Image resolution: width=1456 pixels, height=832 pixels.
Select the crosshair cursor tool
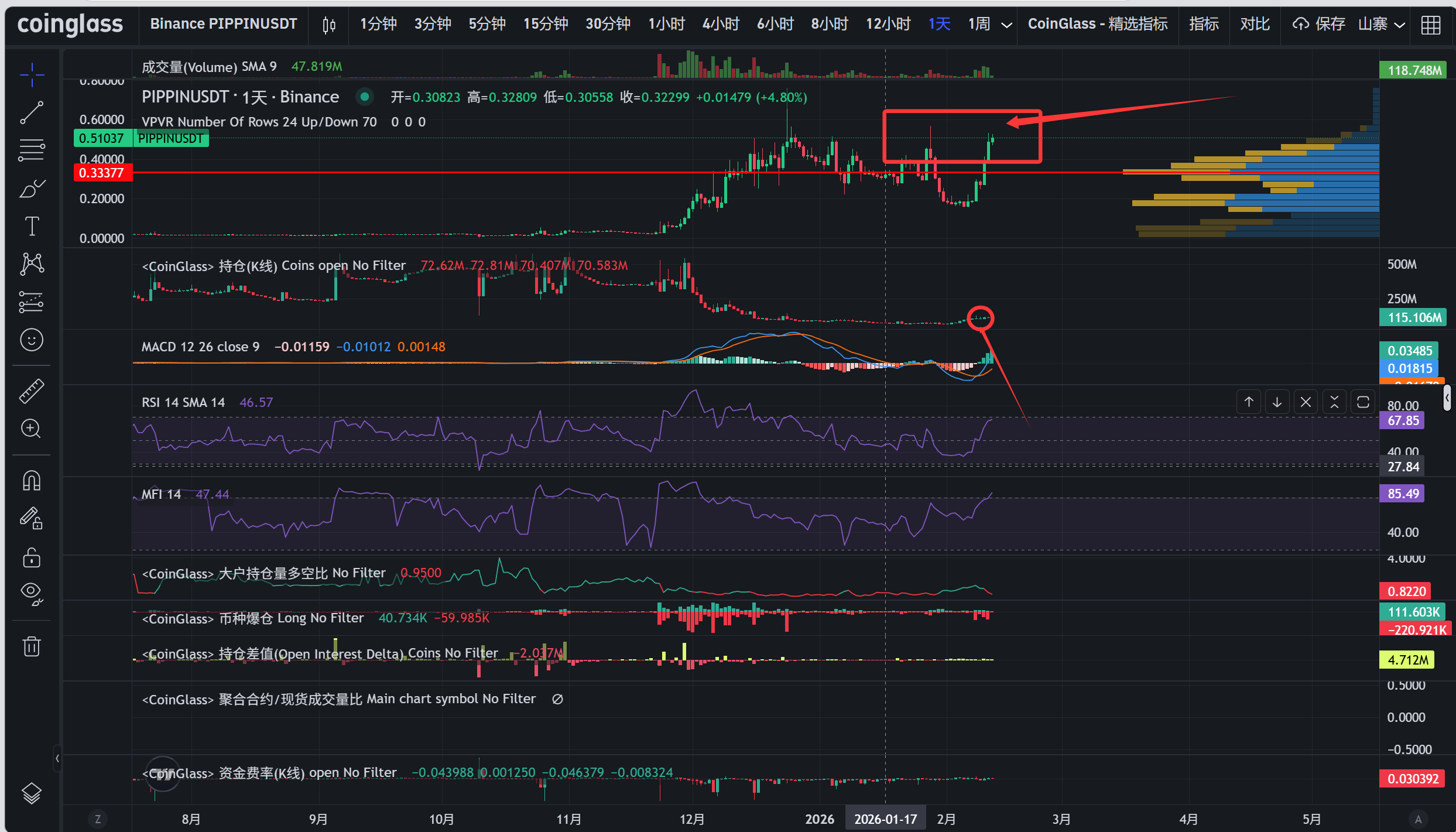32,74
